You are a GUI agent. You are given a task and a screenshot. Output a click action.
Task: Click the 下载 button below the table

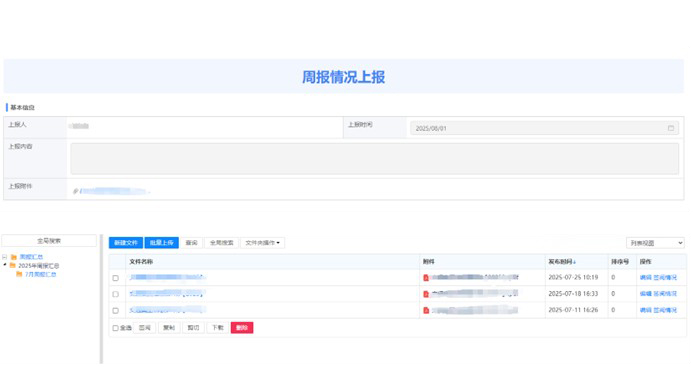217,328
